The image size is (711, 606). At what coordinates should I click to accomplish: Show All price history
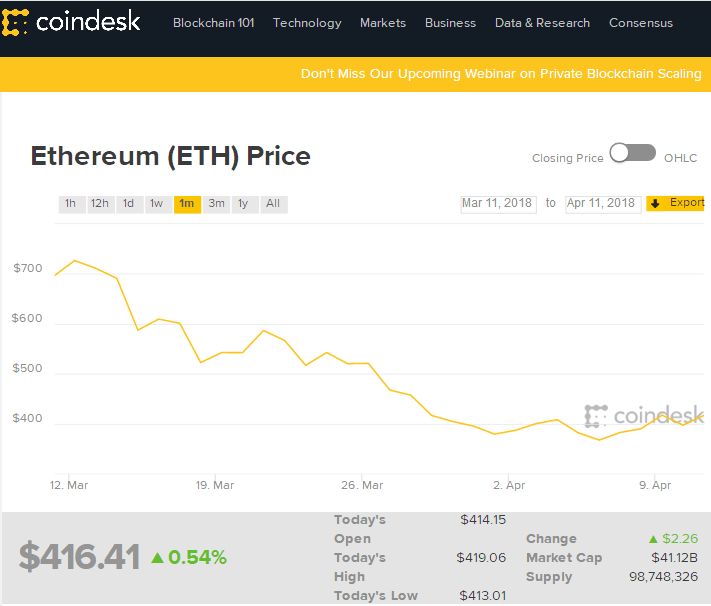(273, 204)
